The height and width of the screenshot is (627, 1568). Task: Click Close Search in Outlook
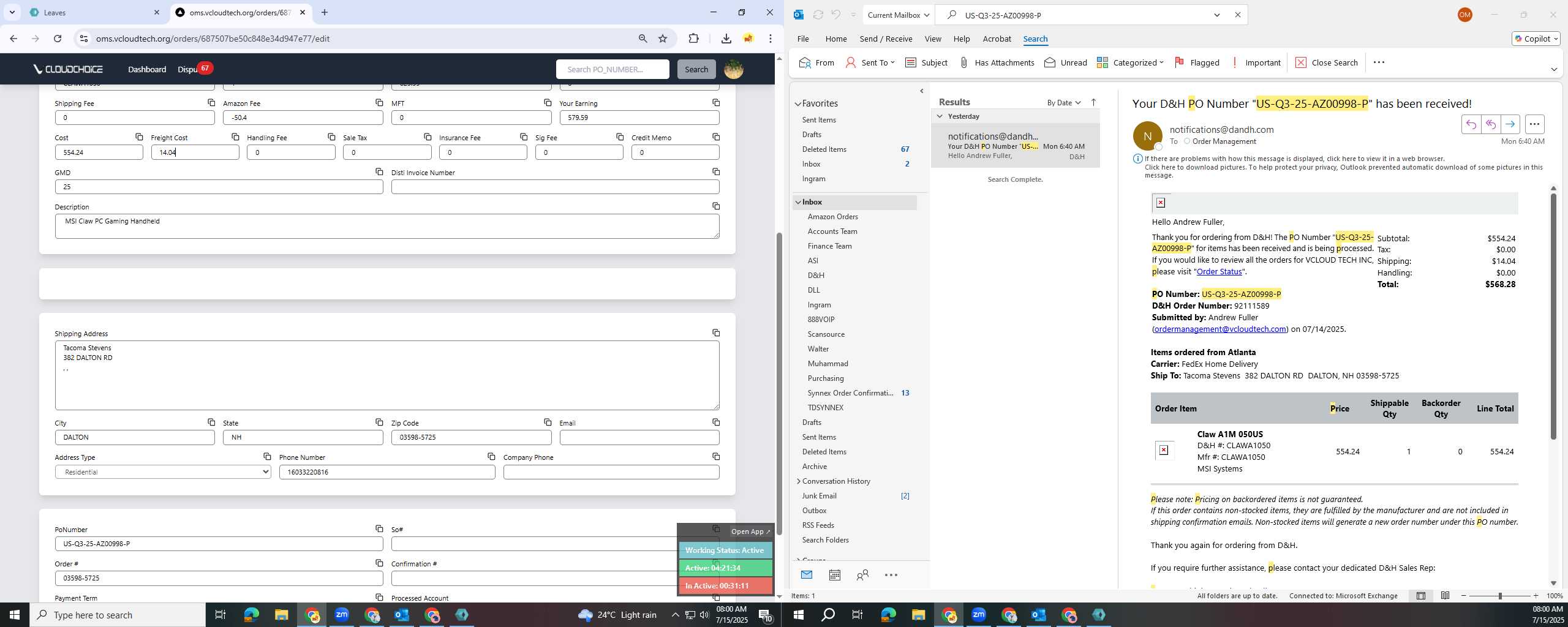point(1327,62)
